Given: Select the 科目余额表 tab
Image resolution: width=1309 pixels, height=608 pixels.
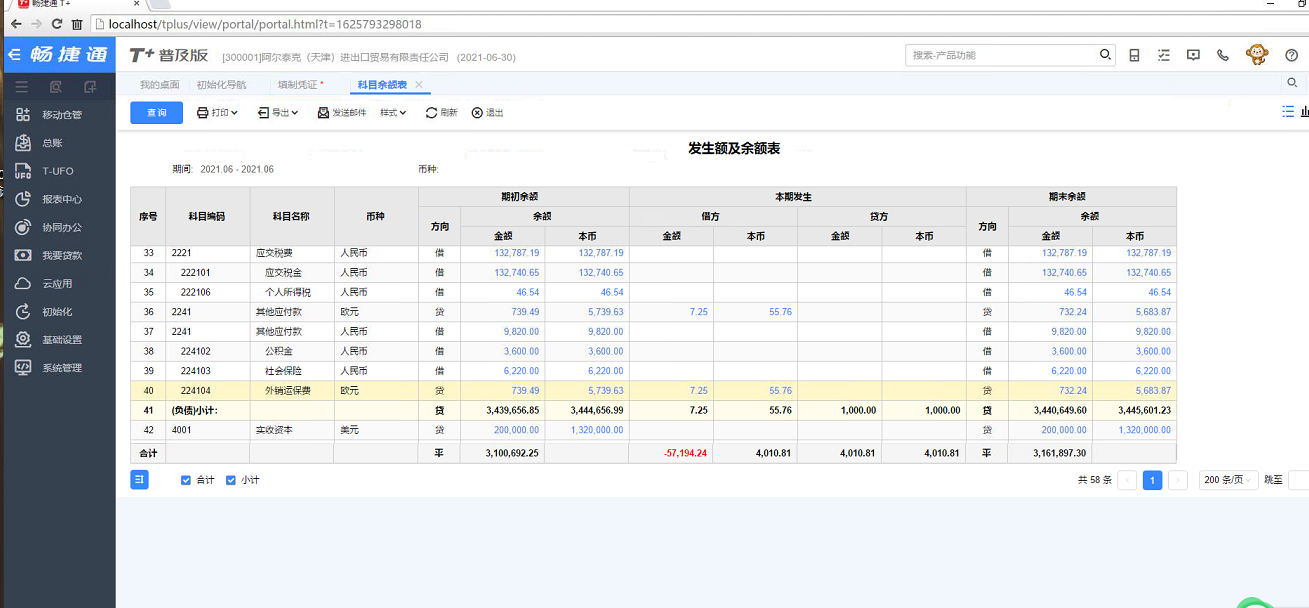Looking at the screenshot, I should (382, 85).
